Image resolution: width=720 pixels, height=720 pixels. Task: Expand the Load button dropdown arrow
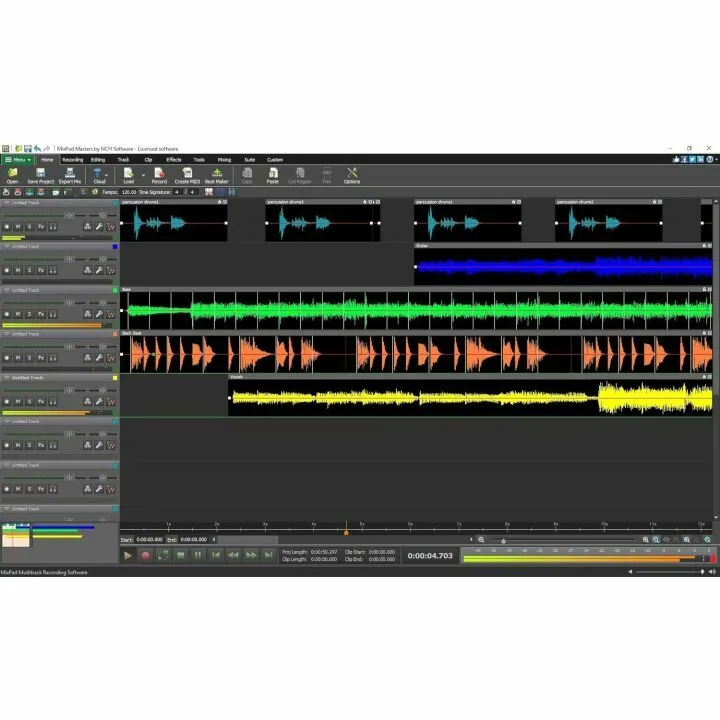coord(143,175)
